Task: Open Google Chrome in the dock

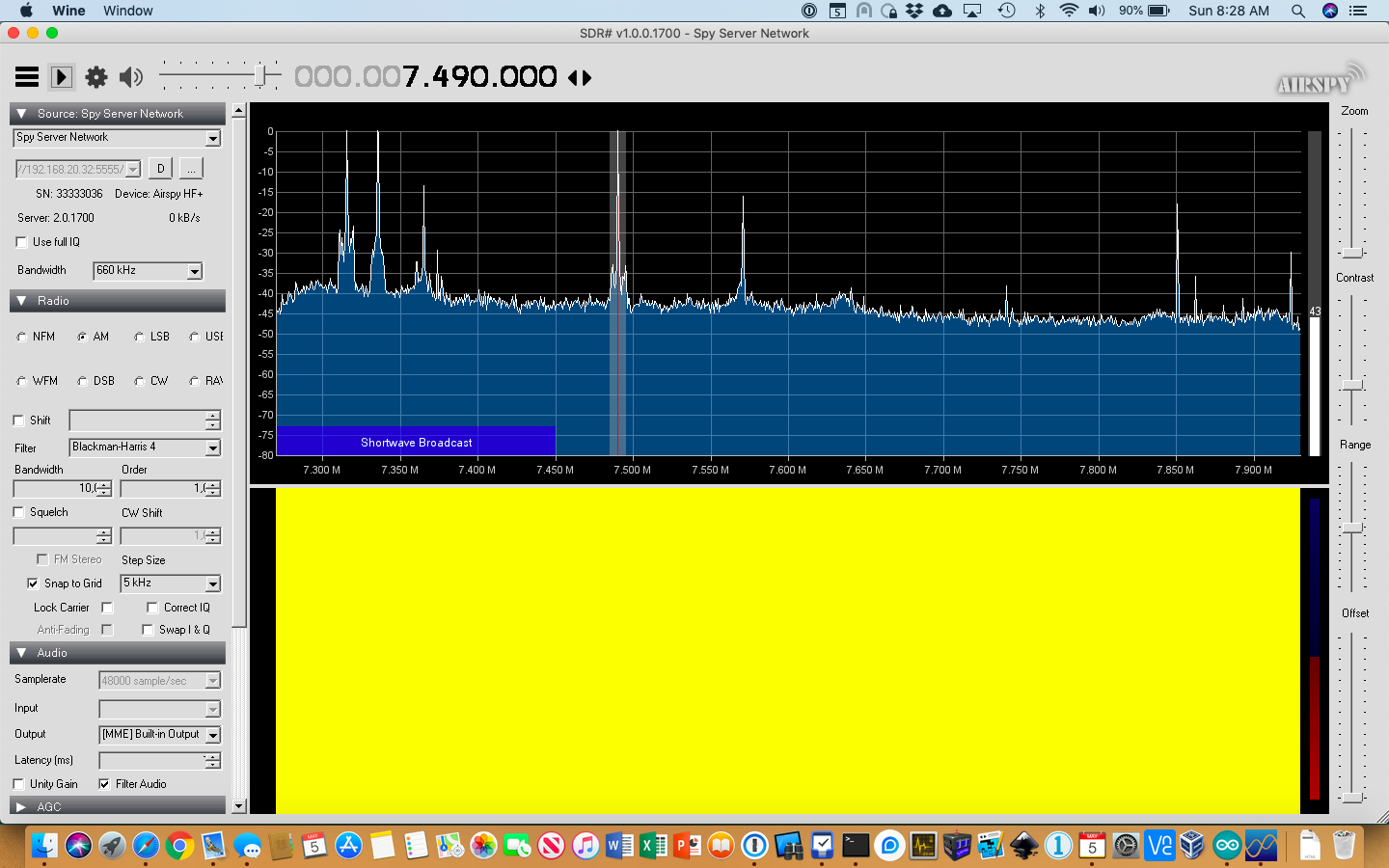Action: [179, 846]
